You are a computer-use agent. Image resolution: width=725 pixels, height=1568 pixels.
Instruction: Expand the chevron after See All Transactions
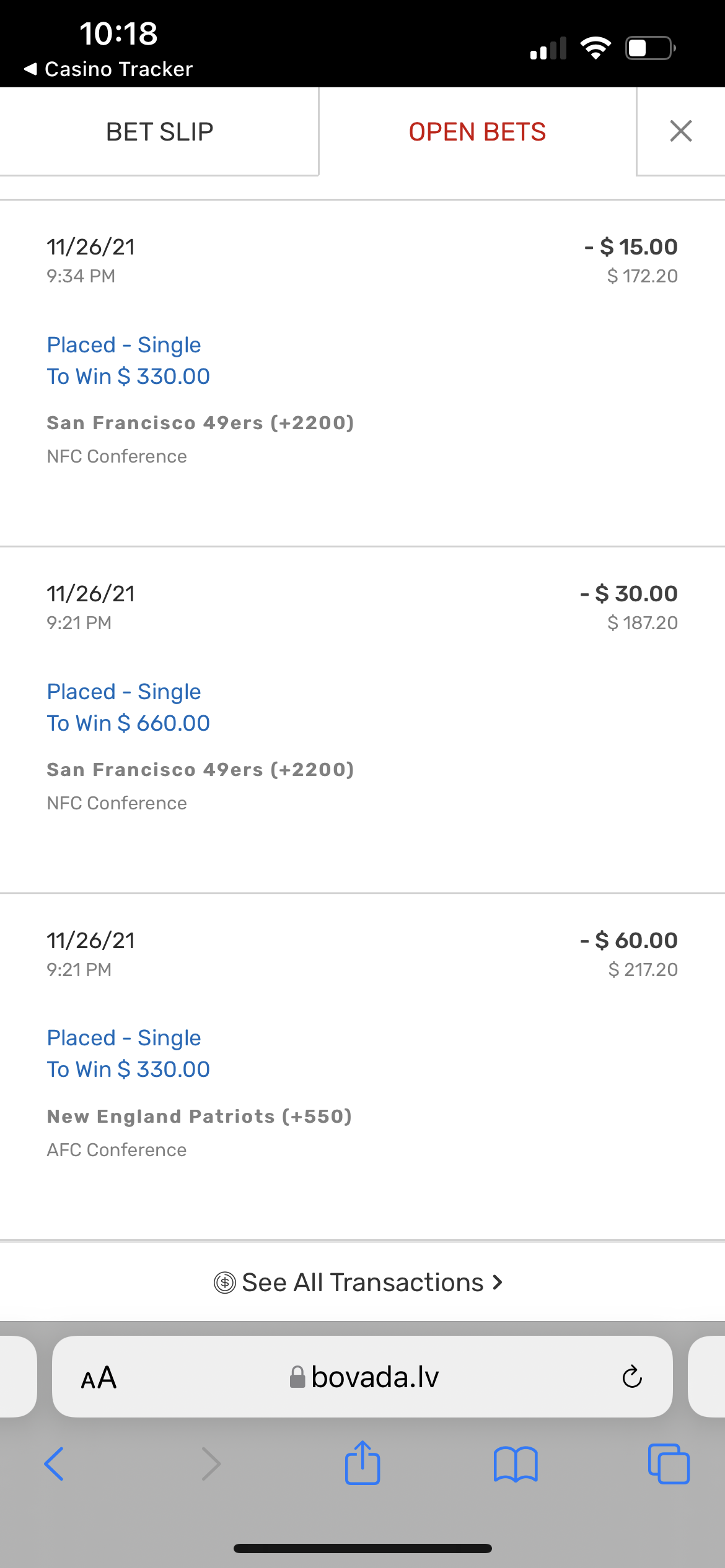tap(497, 1282)
